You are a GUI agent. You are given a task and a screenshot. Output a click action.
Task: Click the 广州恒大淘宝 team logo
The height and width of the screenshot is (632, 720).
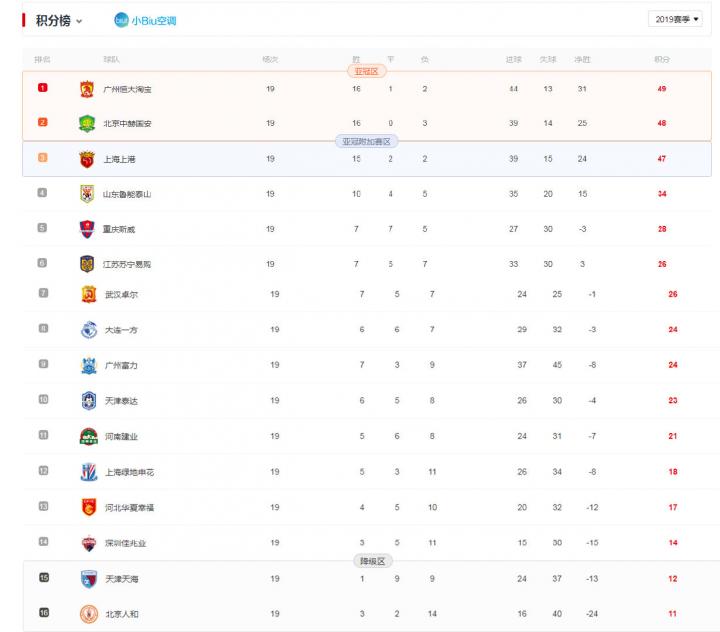pyautogui.click(x=86, y=89)
